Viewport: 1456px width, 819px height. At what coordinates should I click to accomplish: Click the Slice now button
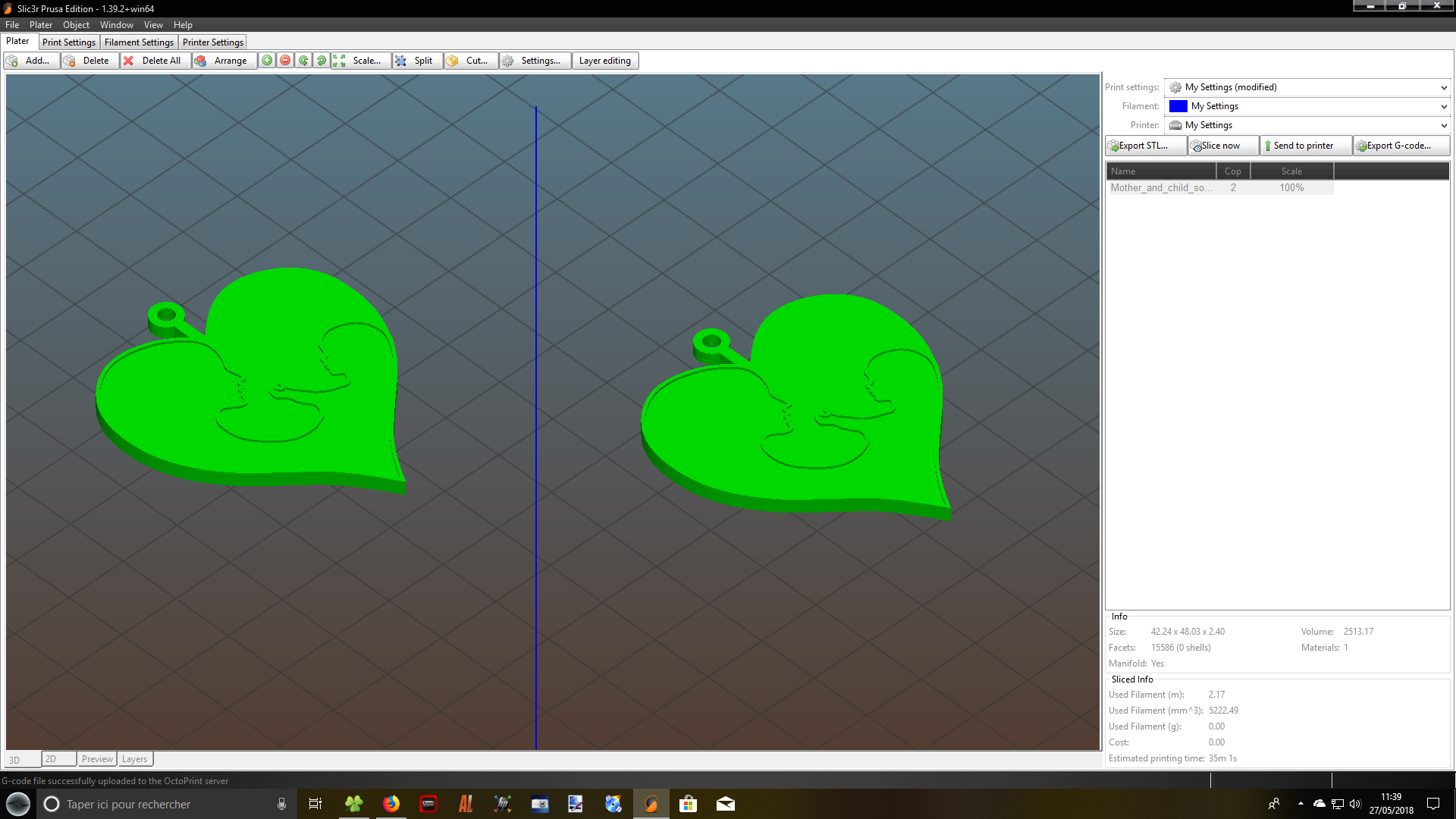point(1222,146)
